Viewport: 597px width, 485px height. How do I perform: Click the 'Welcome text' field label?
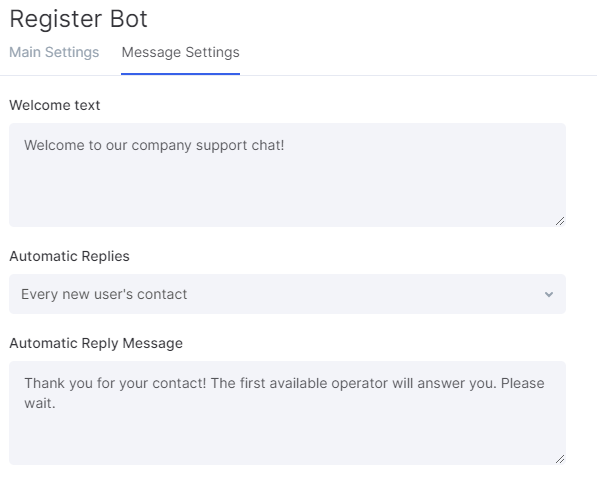[x=54, y=105]
